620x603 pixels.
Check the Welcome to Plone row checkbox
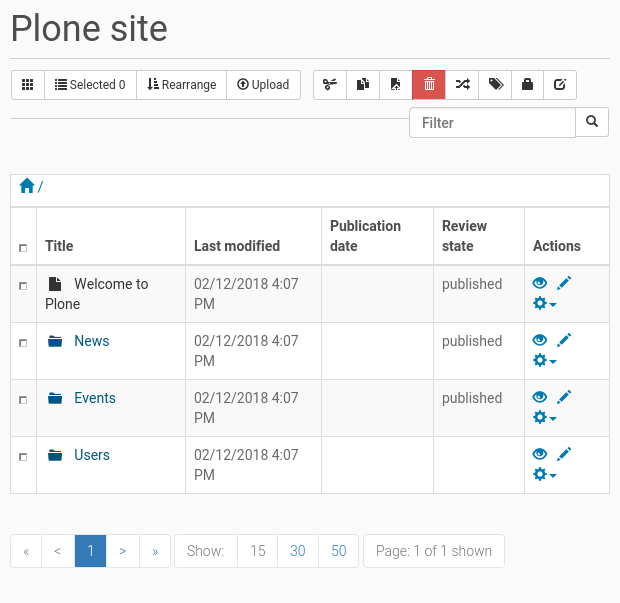(x=23, y=286)
